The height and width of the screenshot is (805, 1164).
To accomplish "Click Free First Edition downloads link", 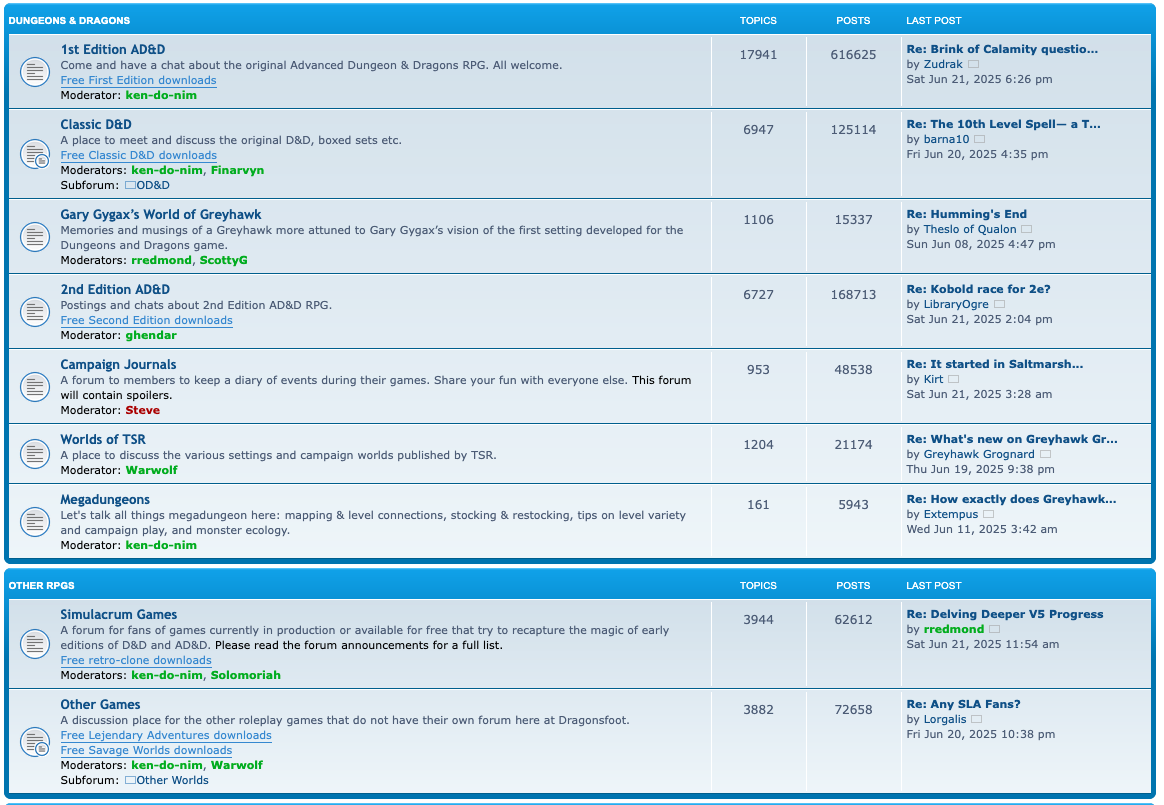I will 139,80.
